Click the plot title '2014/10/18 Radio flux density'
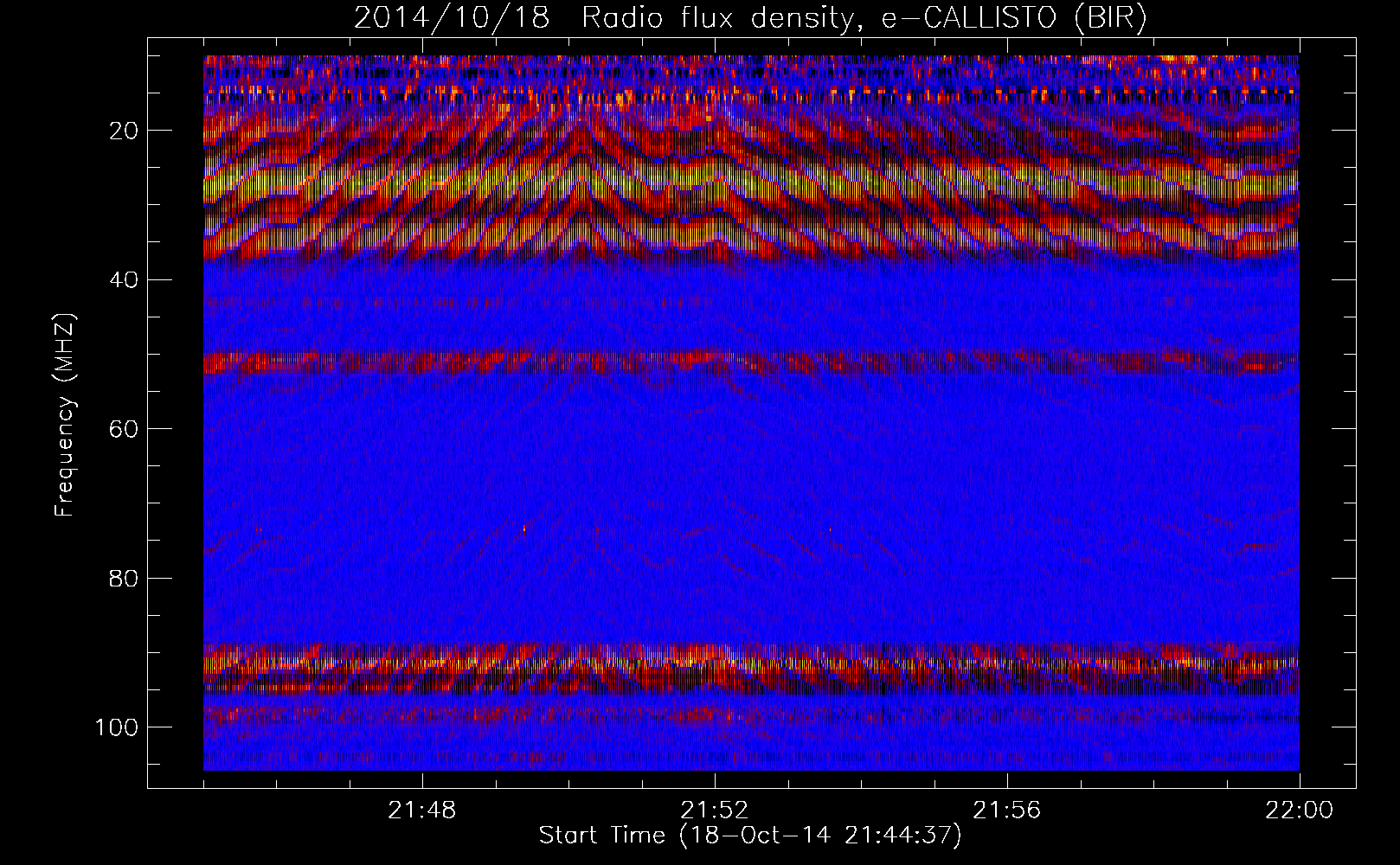Viewport: 1400px width, 865px height. (x=750, y=18)
